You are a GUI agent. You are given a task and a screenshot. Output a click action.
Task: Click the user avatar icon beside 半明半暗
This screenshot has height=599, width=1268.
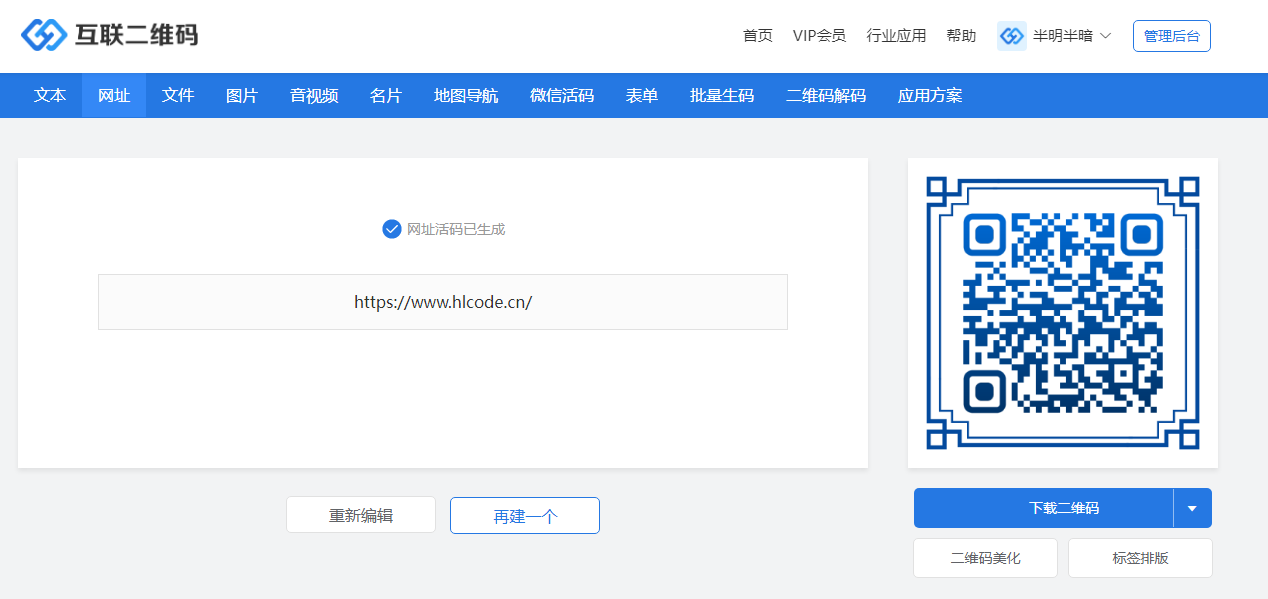pos(1012,36)
